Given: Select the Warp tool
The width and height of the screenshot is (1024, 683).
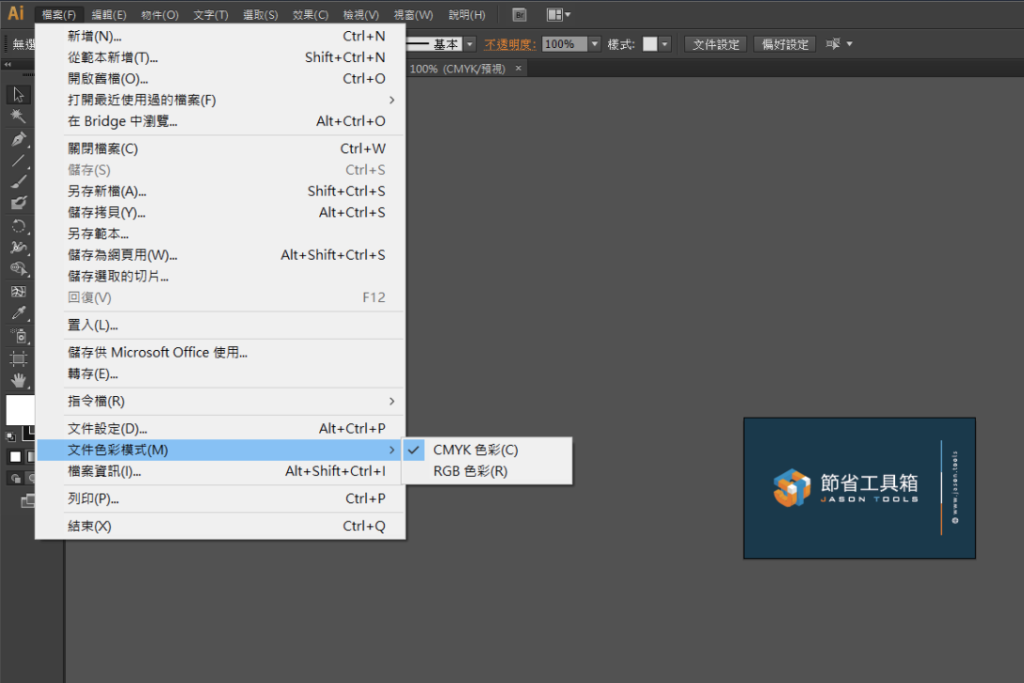Looking at the screenshot, I should [18, 247].
